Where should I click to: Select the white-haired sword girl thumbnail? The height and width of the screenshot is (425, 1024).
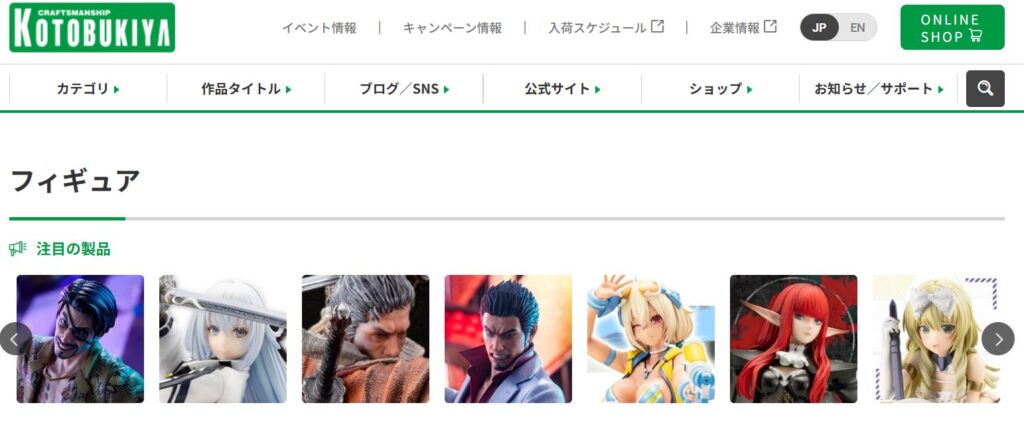[x=223, y=339]
